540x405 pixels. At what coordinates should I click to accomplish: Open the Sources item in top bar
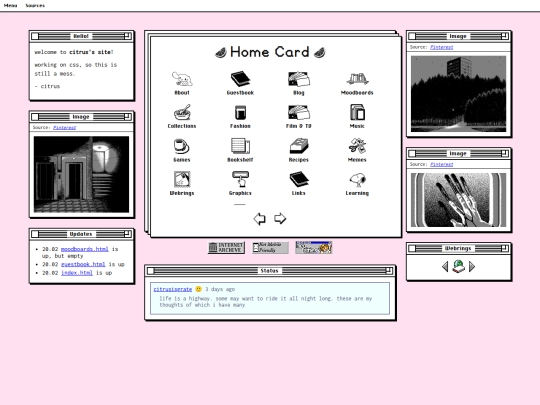coord(35,6)
